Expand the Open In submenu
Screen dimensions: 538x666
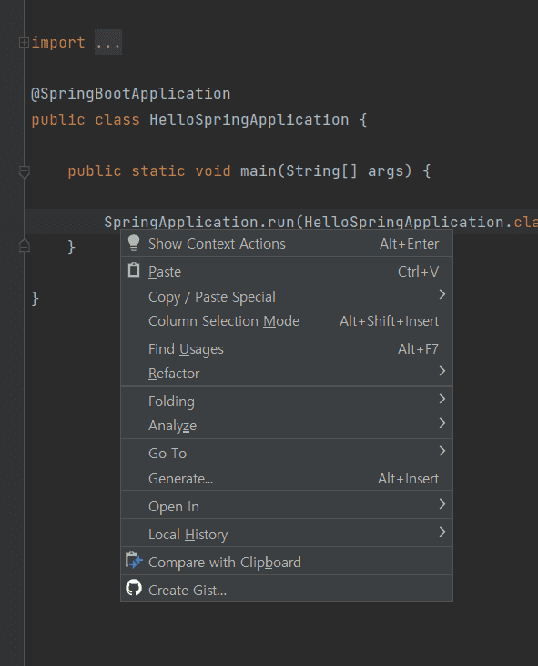pyautogui.click(x=287, y=506)
